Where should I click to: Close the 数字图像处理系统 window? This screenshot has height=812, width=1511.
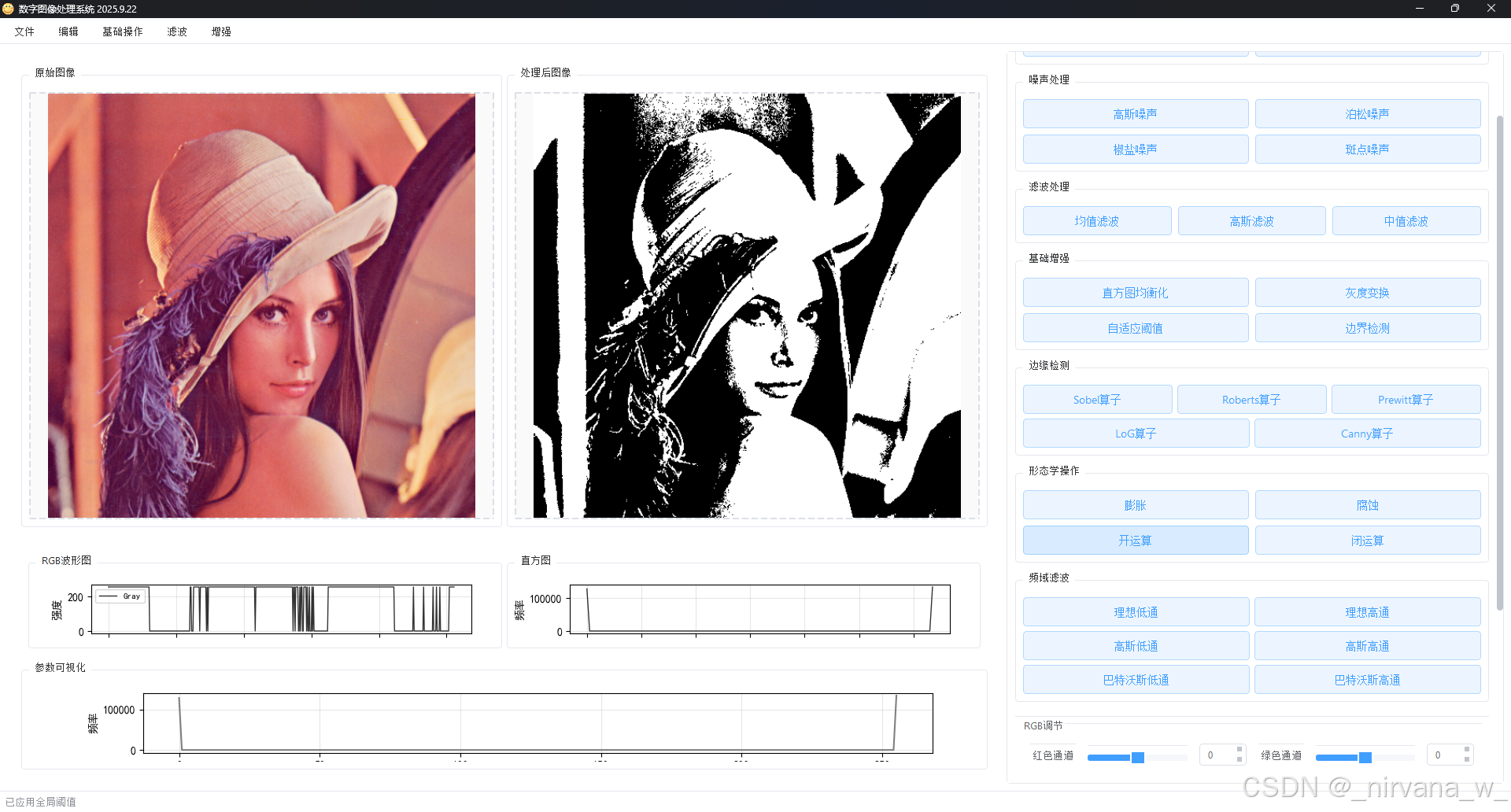click(x=1491, y=9)
